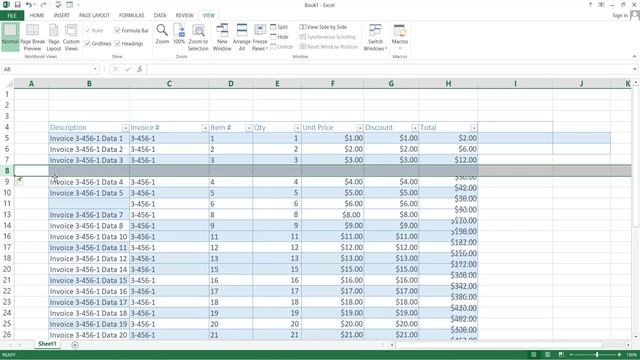Click the Insert Function fx icon

(140, 69)
